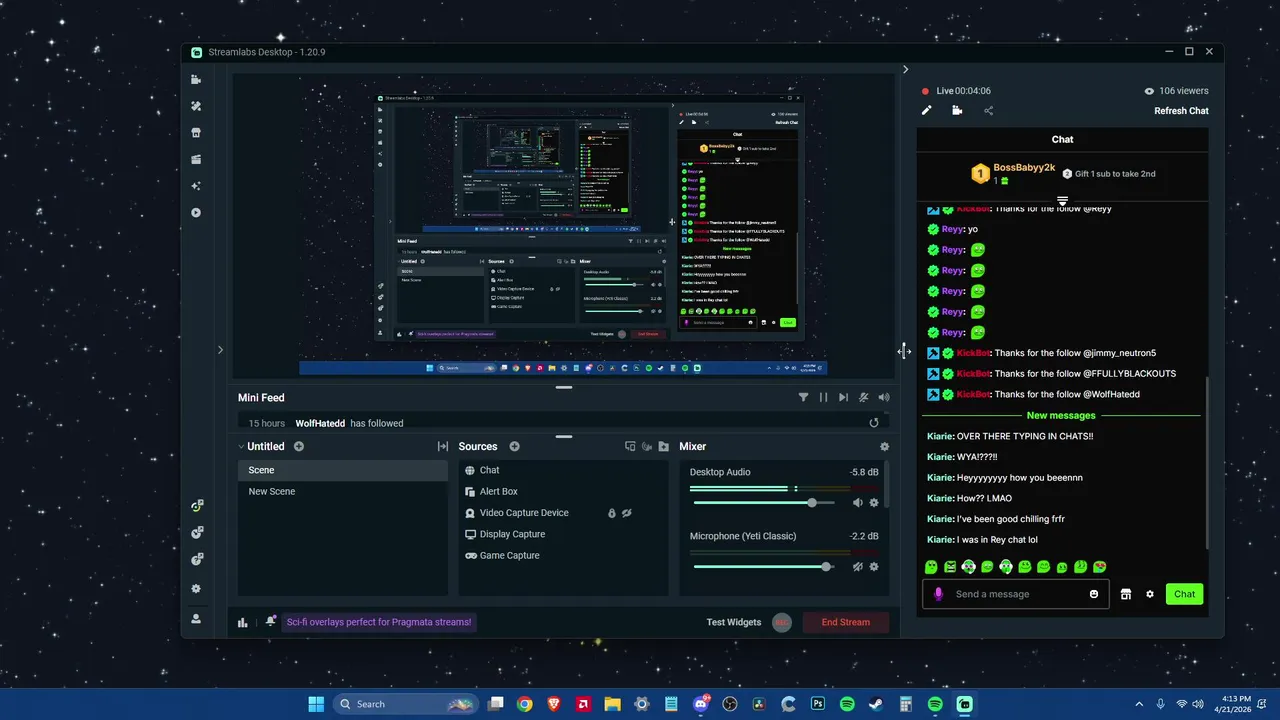This screenshot has width=1280, height=720.
Task: Toggle studio mode icon in Sources header
Action: pyautogui.click(x=630, y=447)
